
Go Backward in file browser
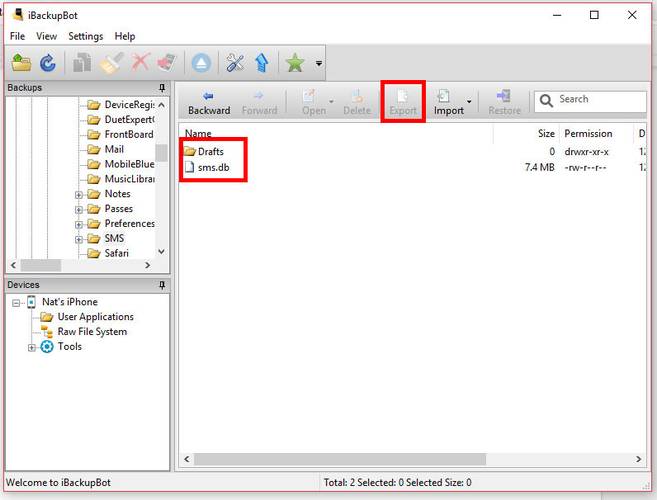[x=209, y=103]
